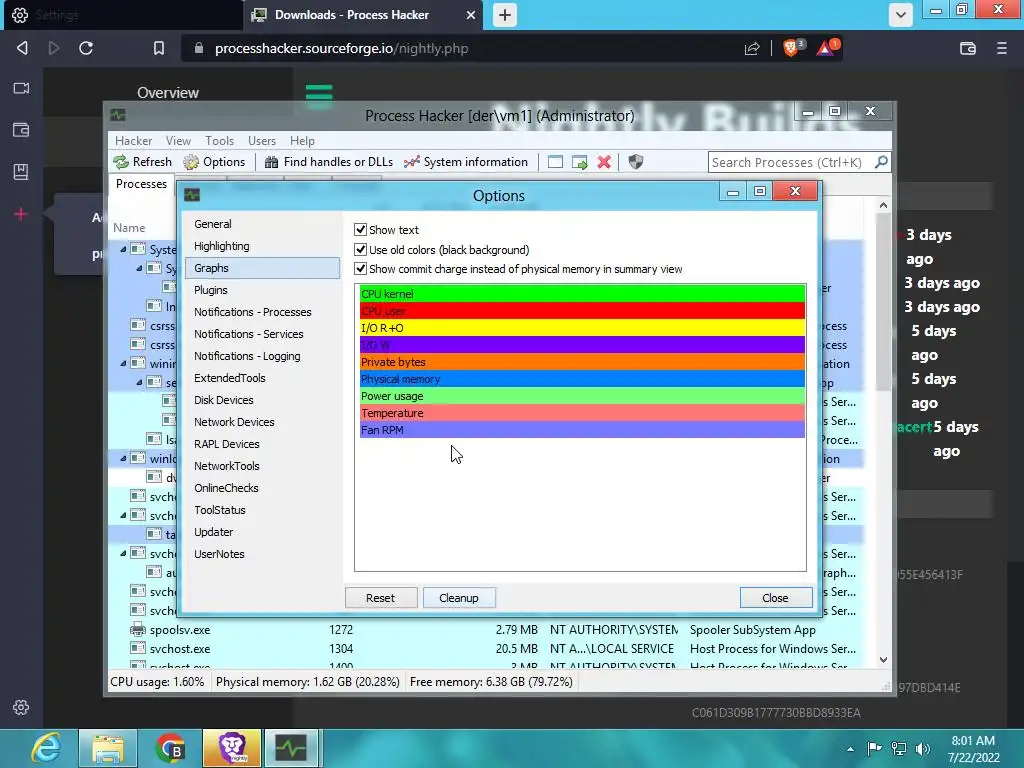Go back using the browser back arrow
Viewport: 1024px width, 768px height.
(22, 48)
